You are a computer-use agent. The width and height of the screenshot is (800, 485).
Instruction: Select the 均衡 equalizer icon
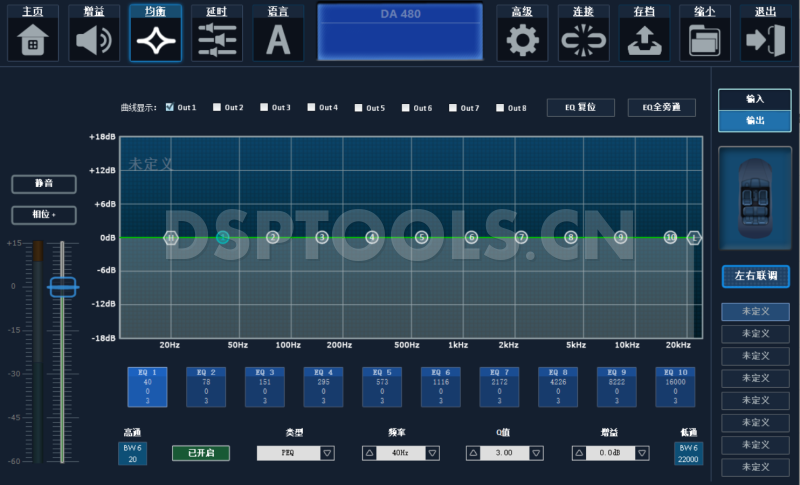tap(156, 33)
